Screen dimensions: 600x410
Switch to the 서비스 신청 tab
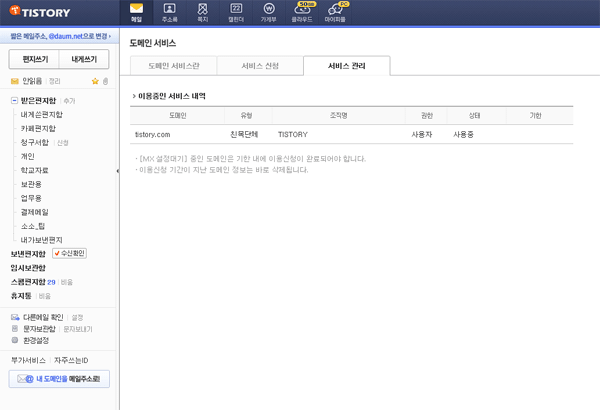(260, 66)
